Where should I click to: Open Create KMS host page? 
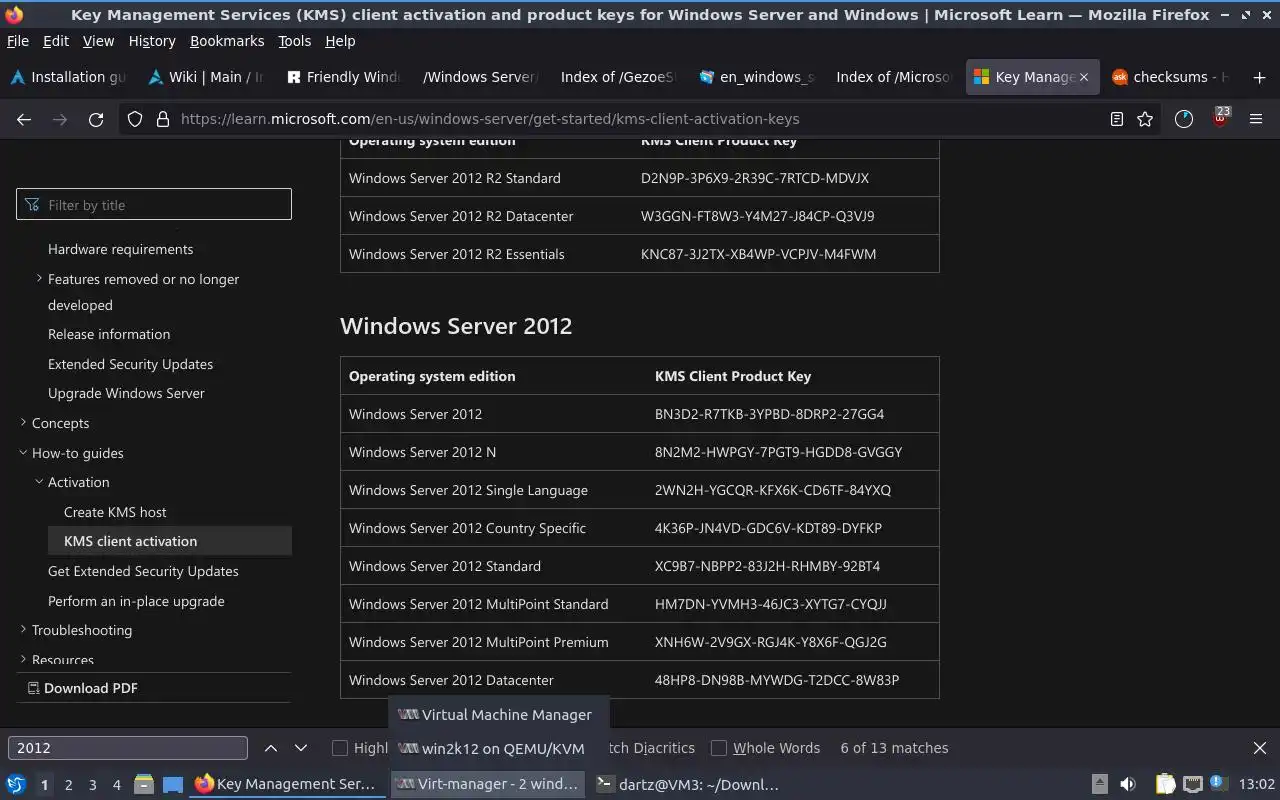[115, 512]
